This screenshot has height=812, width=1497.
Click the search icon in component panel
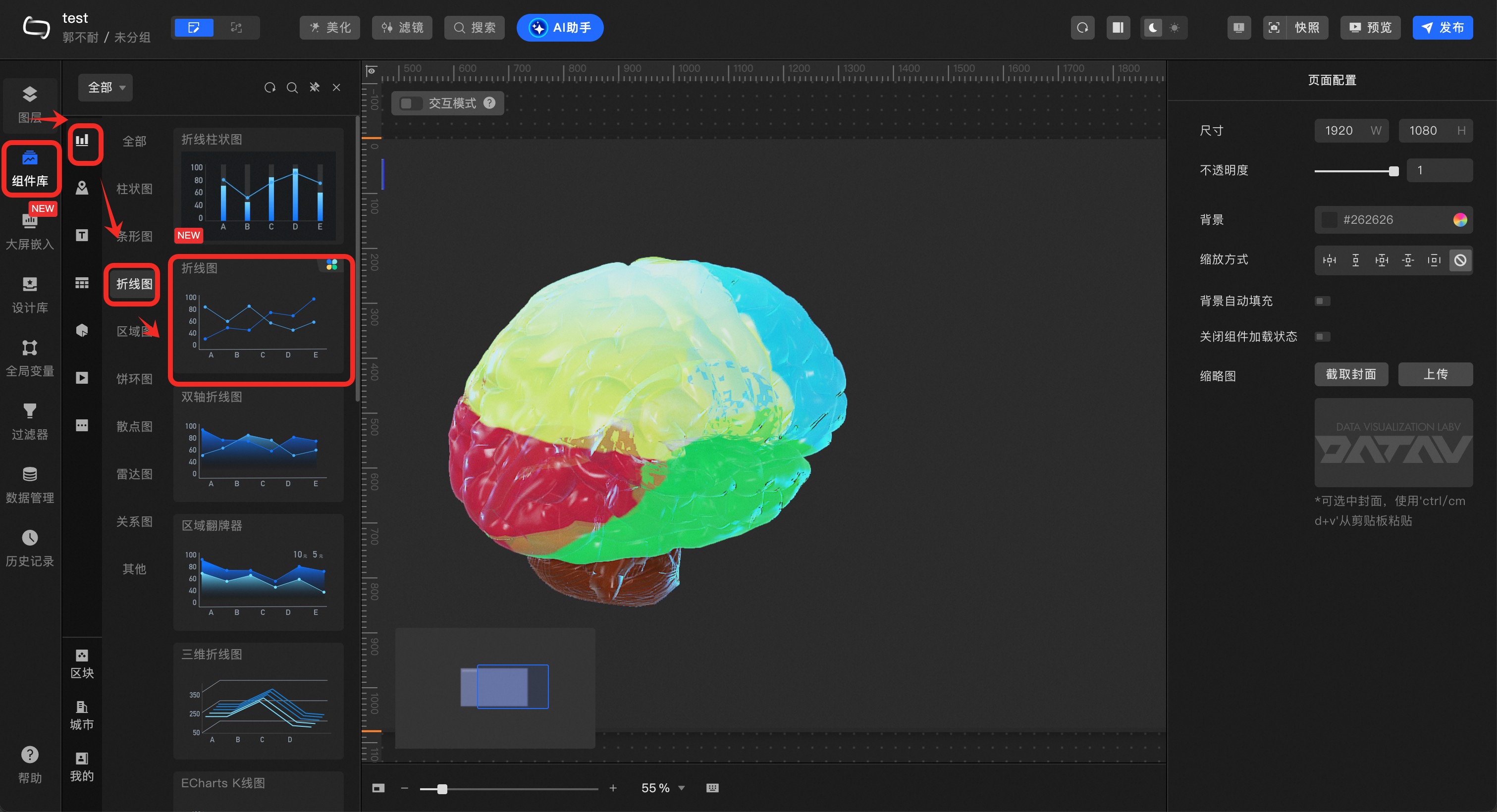(292, 88)
